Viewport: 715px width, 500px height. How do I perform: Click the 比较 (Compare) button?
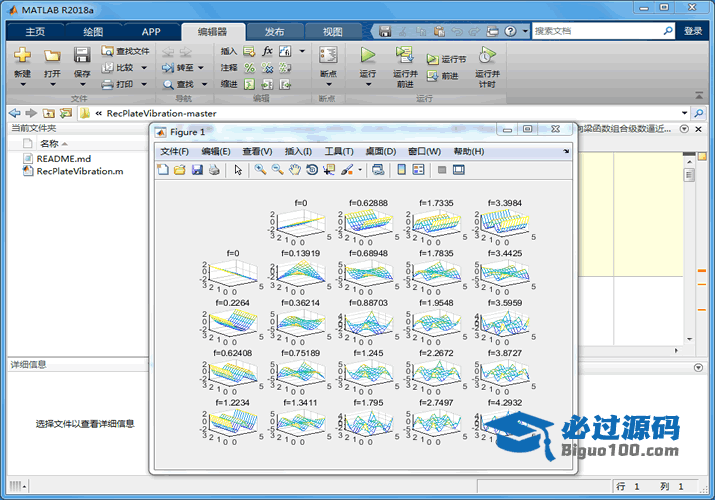pyautogui.click(x=118, y=67)
